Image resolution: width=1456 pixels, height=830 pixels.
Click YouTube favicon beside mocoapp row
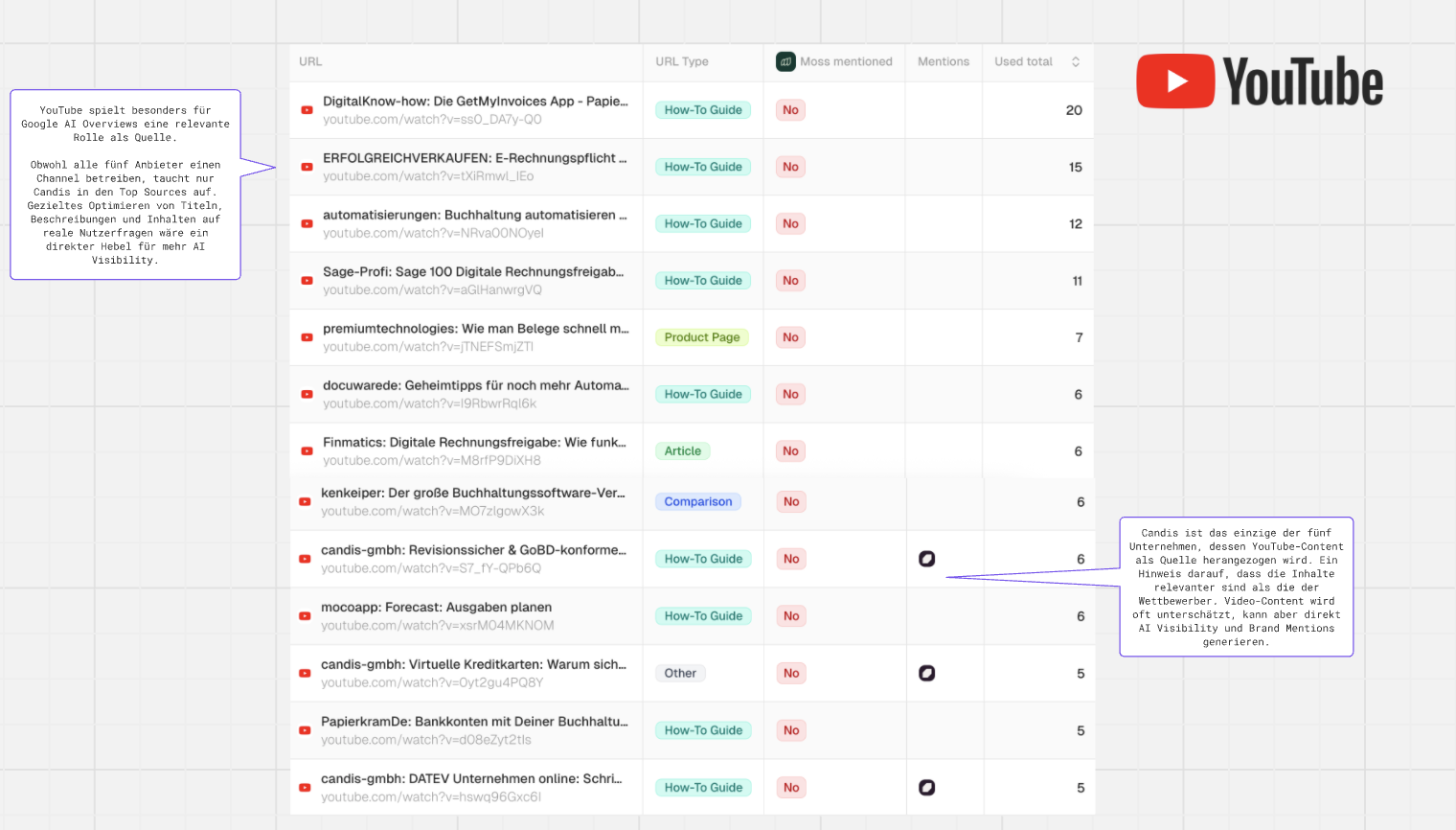[305, 616]
